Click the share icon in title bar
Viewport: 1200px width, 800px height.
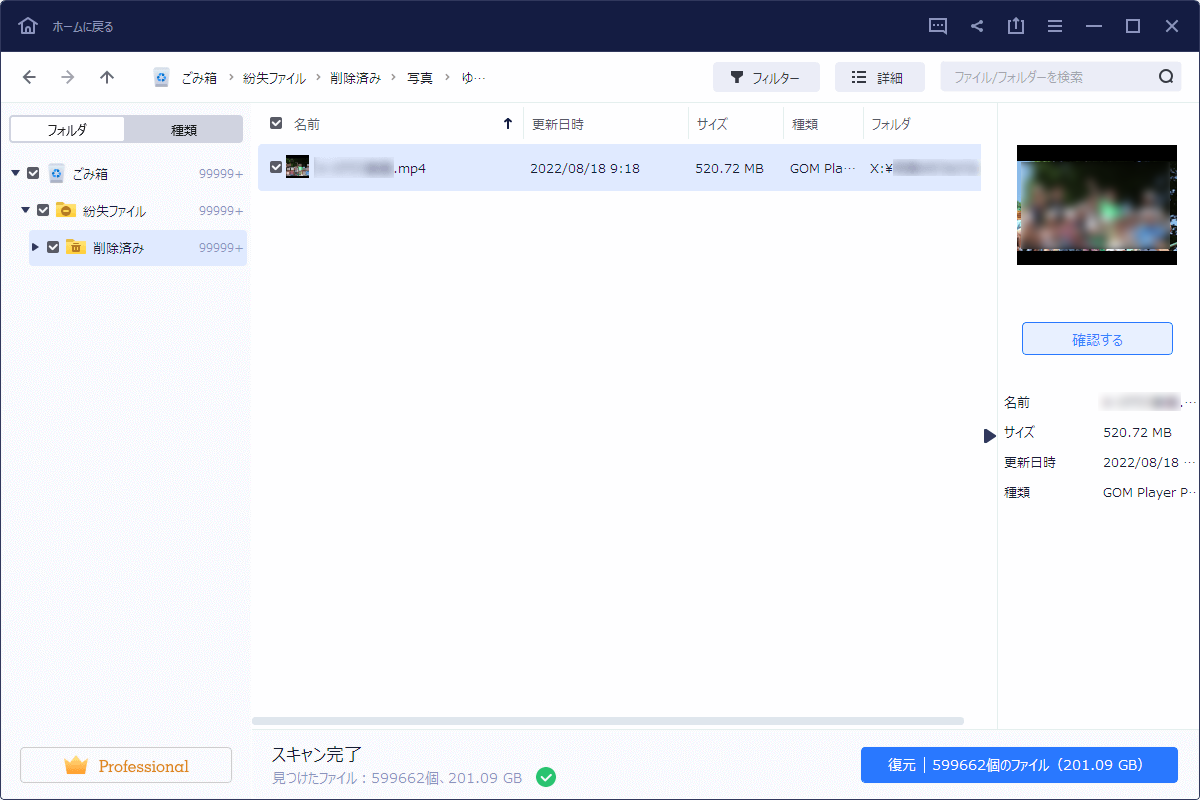pos(977,26)
